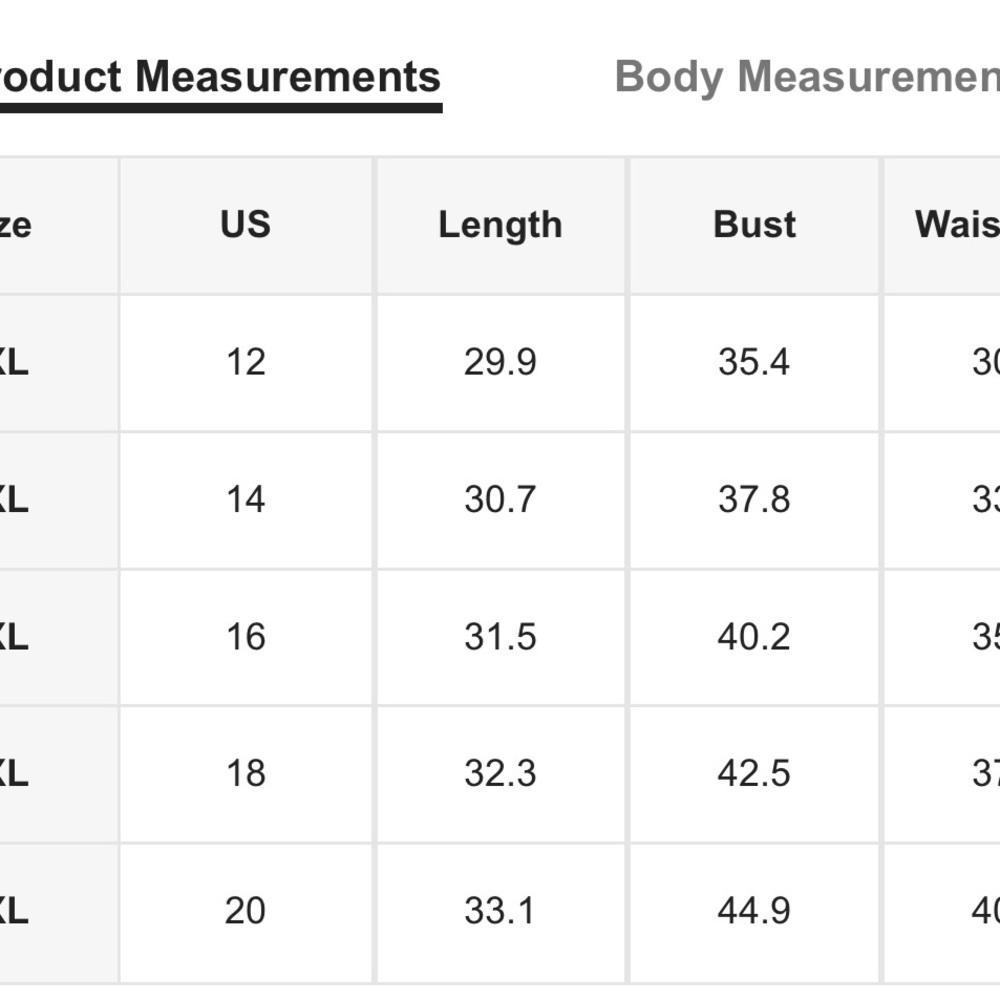
Task: Select the Length column header
Action: [500, 225]
